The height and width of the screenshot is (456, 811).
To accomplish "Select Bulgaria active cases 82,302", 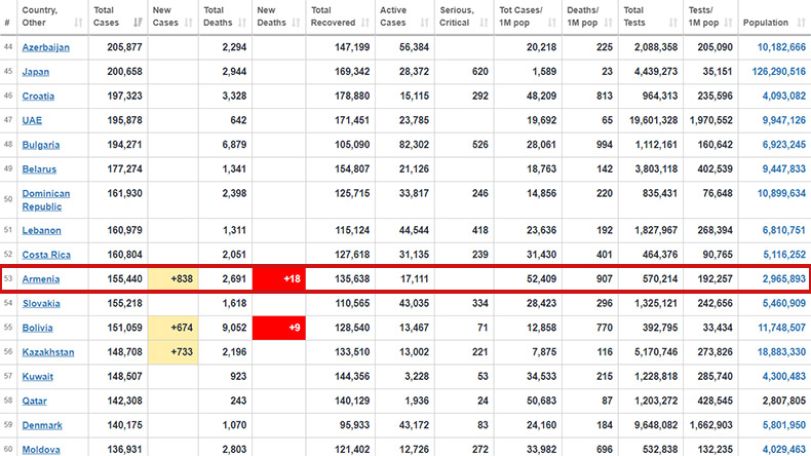I will (x=414, y=144).
